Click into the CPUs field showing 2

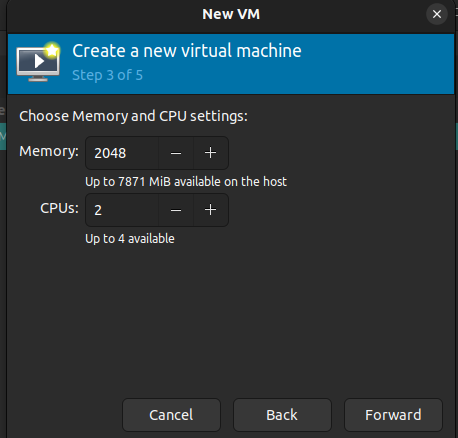pos(122,210)
